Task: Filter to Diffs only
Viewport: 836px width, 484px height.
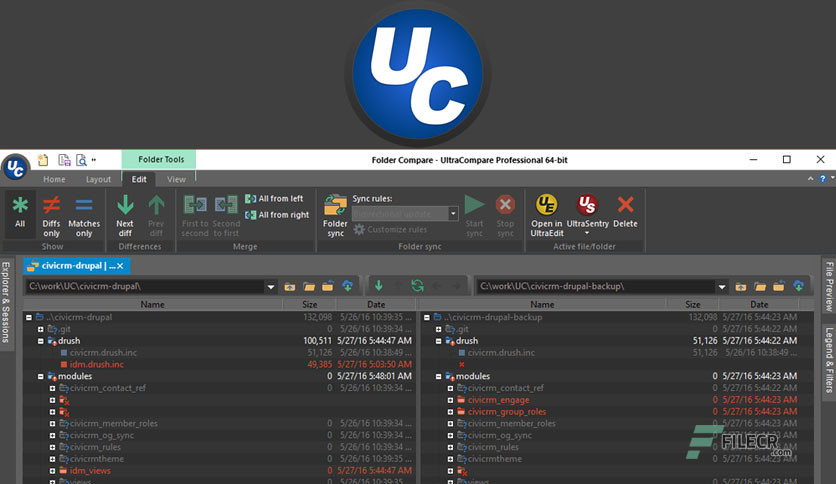Action: click(x=51, y=214)
